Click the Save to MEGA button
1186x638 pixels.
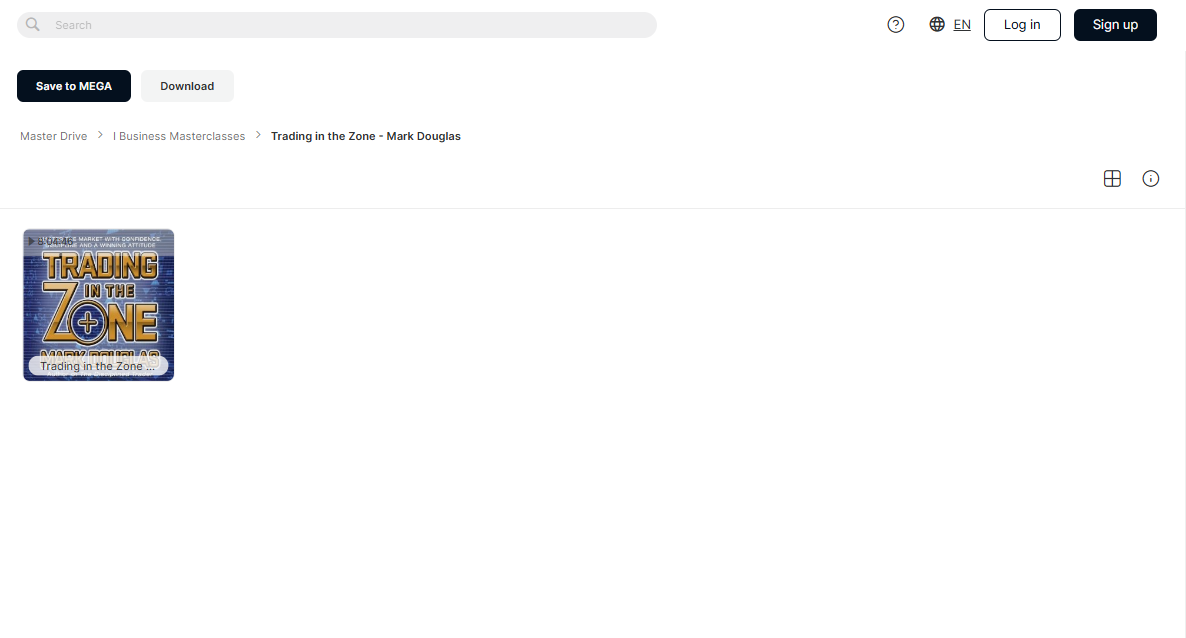(74, 86)
